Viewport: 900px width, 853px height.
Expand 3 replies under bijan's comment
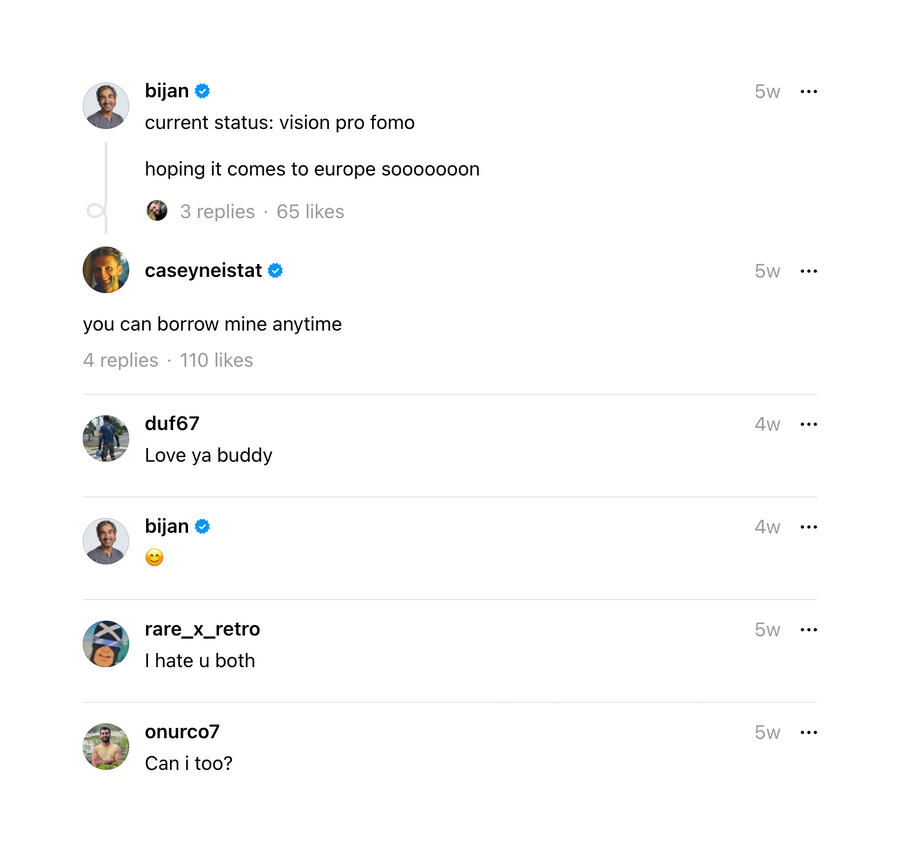click(x=217, y=211)
